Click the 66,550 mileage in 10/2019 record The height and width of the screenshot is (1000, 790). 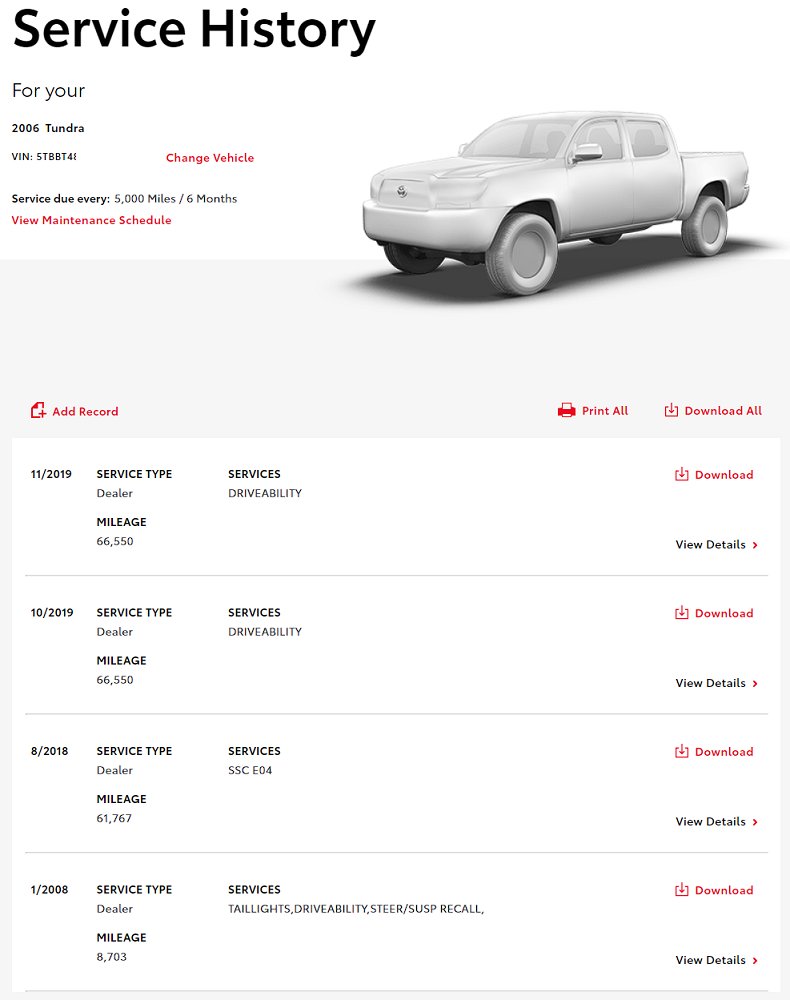(x=115, y=679)
